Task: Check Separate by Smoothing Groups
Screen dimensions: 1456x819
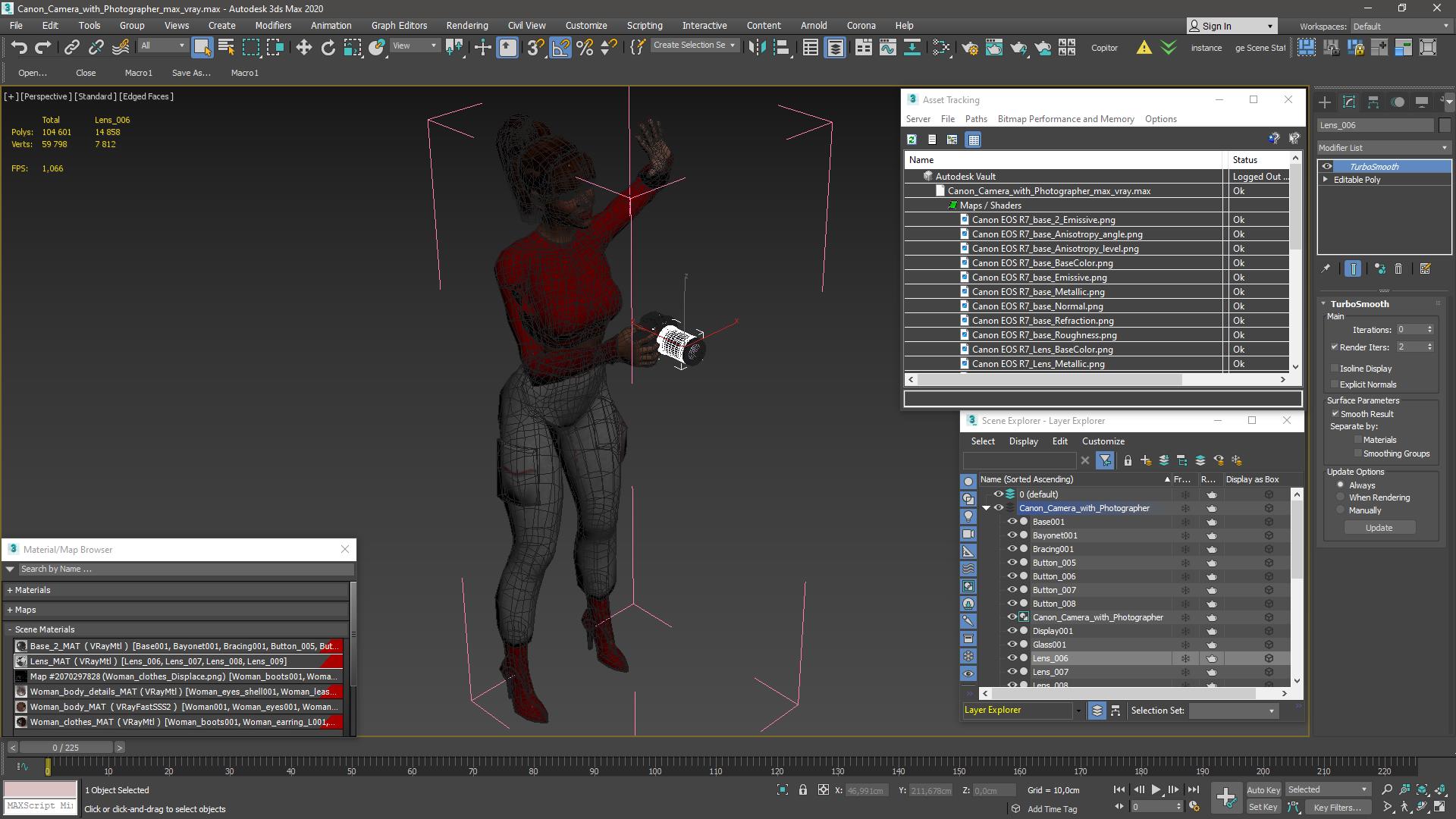Action: pyautogui.click(x=1358, y=453)
